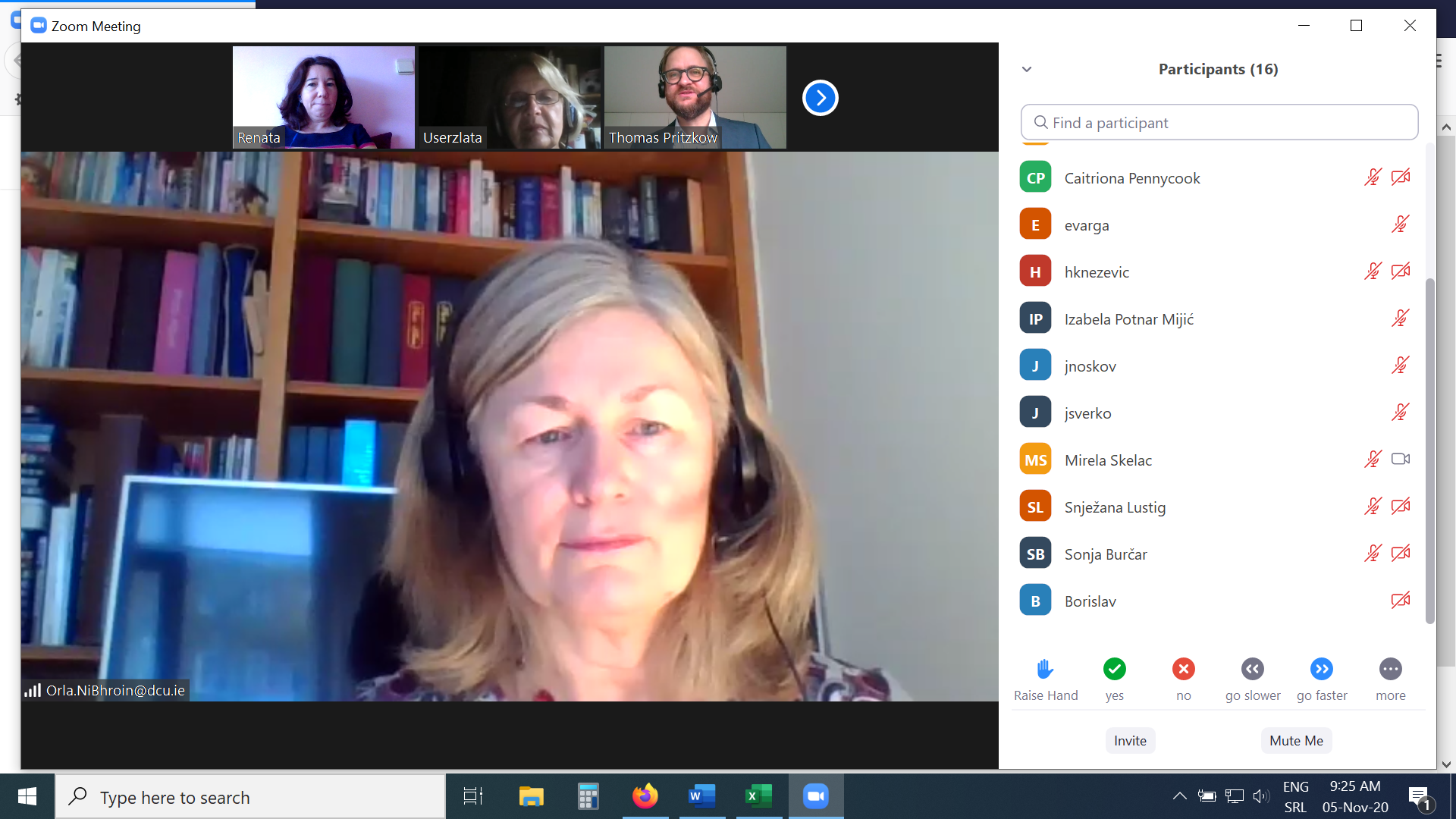Click the Mute Me button
The image size is (1456, 819).
pyautogui.click(x=1296, y=741)
